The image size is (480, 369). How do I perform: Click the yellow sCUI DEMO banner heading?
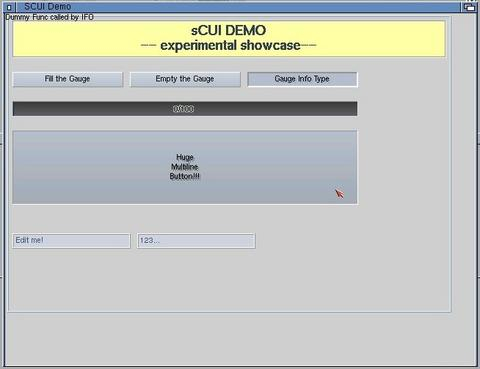229,31
